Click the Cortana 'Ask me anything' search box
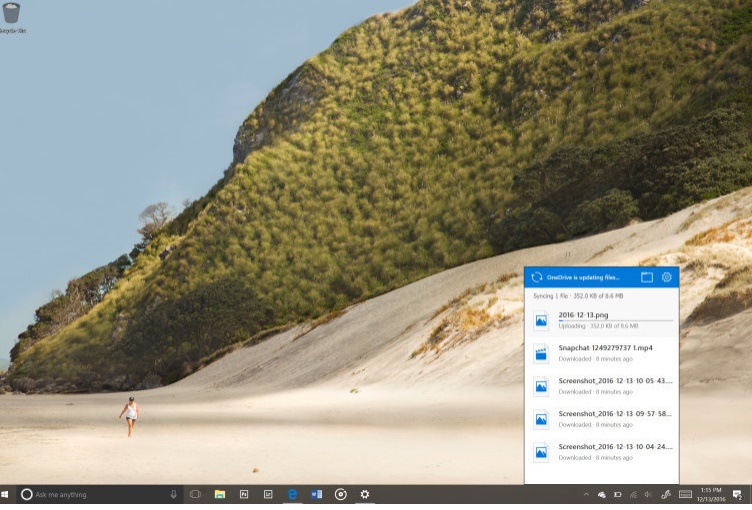 point(90,494)
